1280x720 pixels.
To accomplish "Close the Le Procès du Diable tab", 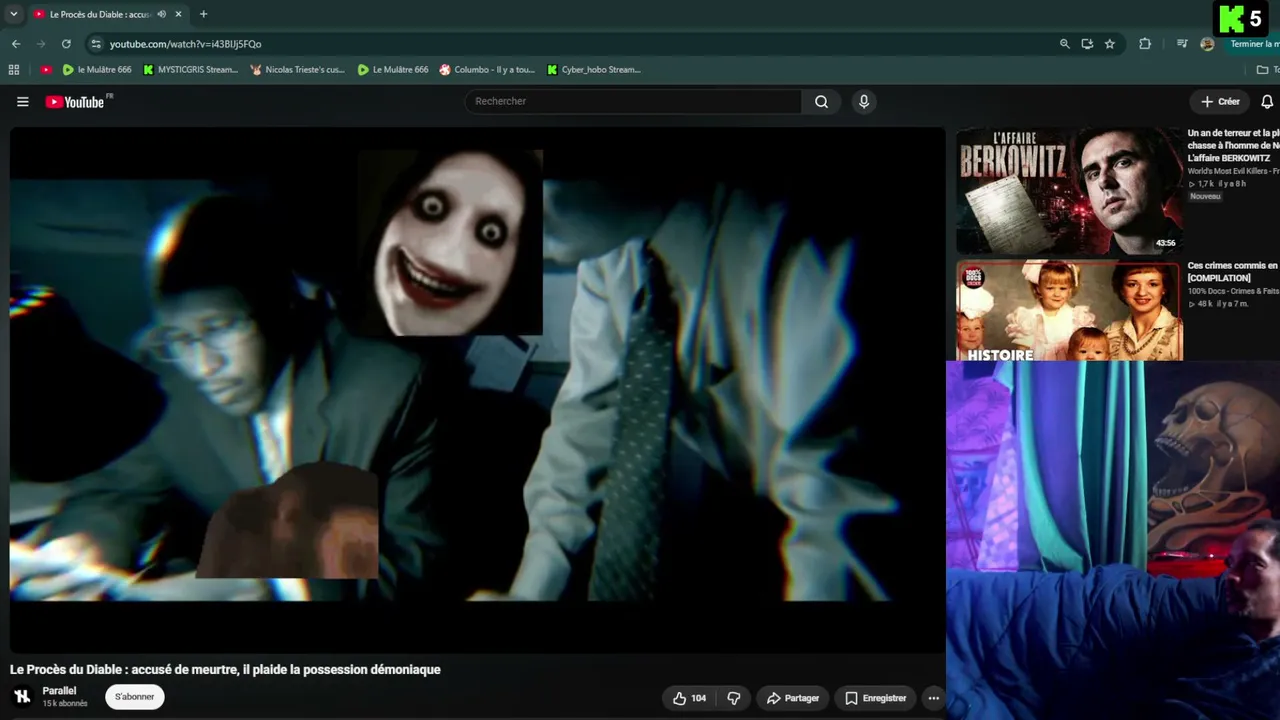I will coord(178,14).
